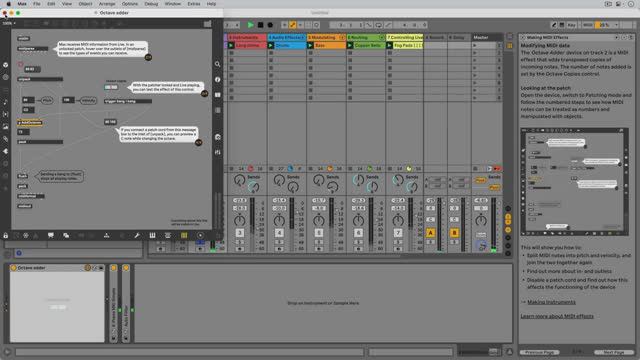Toggle the orange automation arm button in Live
The width and height of the screenshot is (640, 360).
292,25
